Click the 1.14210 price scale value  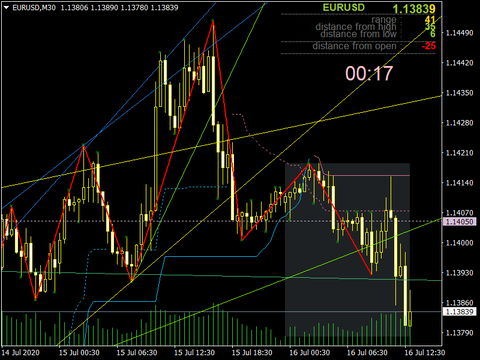click(x=459, y=153)
